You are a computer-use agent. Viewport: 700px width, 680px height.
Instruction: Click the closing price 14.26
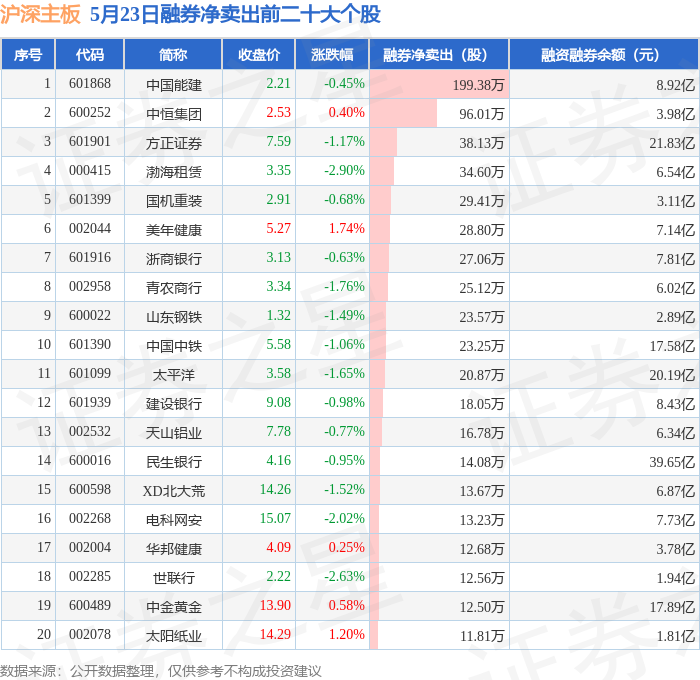tap(275, 490)
